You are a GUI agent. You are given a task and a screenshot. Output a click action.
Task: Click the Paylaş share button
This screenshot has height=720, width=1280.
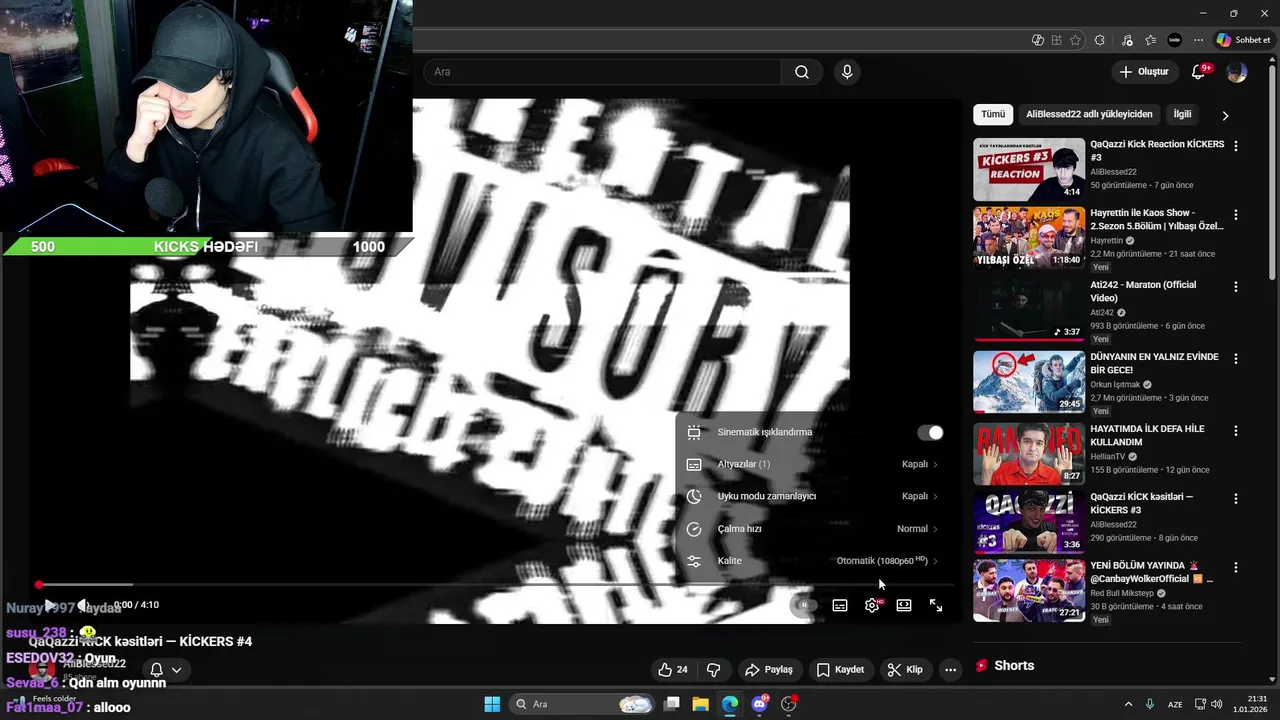point(768,670)
